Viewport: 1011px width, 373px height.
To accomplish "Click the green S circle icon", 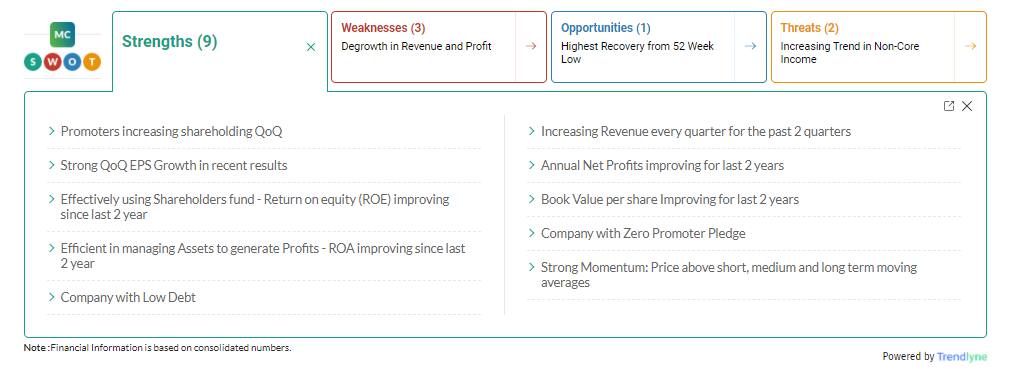I will tap(32, 62).
